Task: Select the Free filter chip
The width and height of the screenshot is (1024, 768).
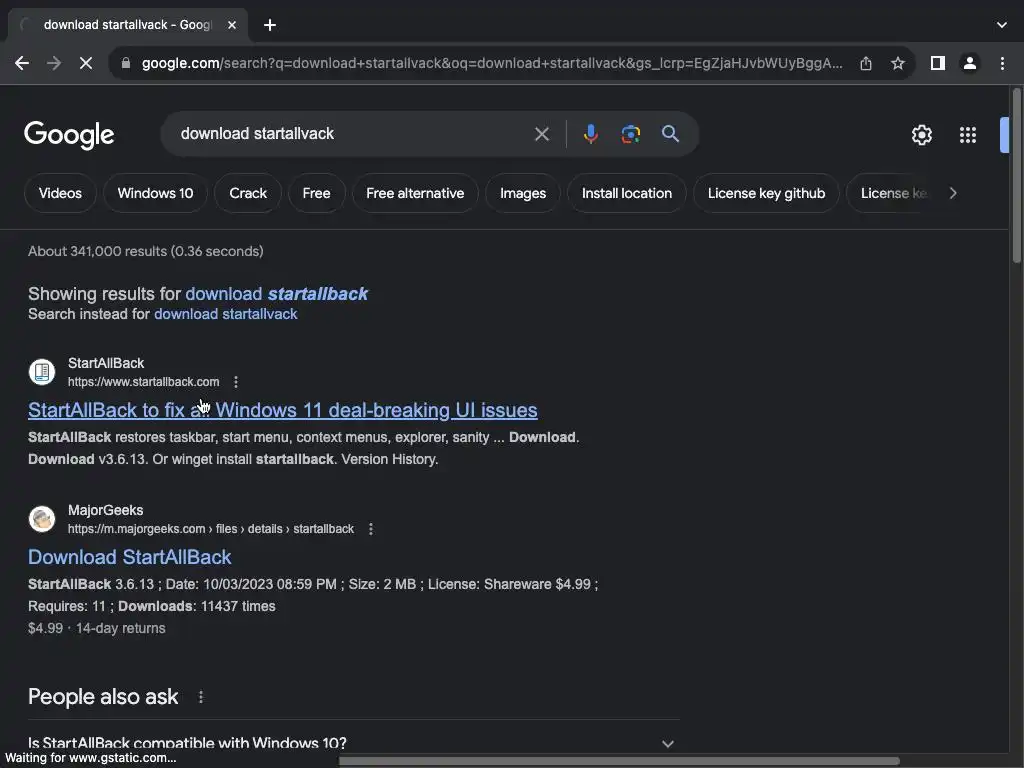Action: (316, 193)
